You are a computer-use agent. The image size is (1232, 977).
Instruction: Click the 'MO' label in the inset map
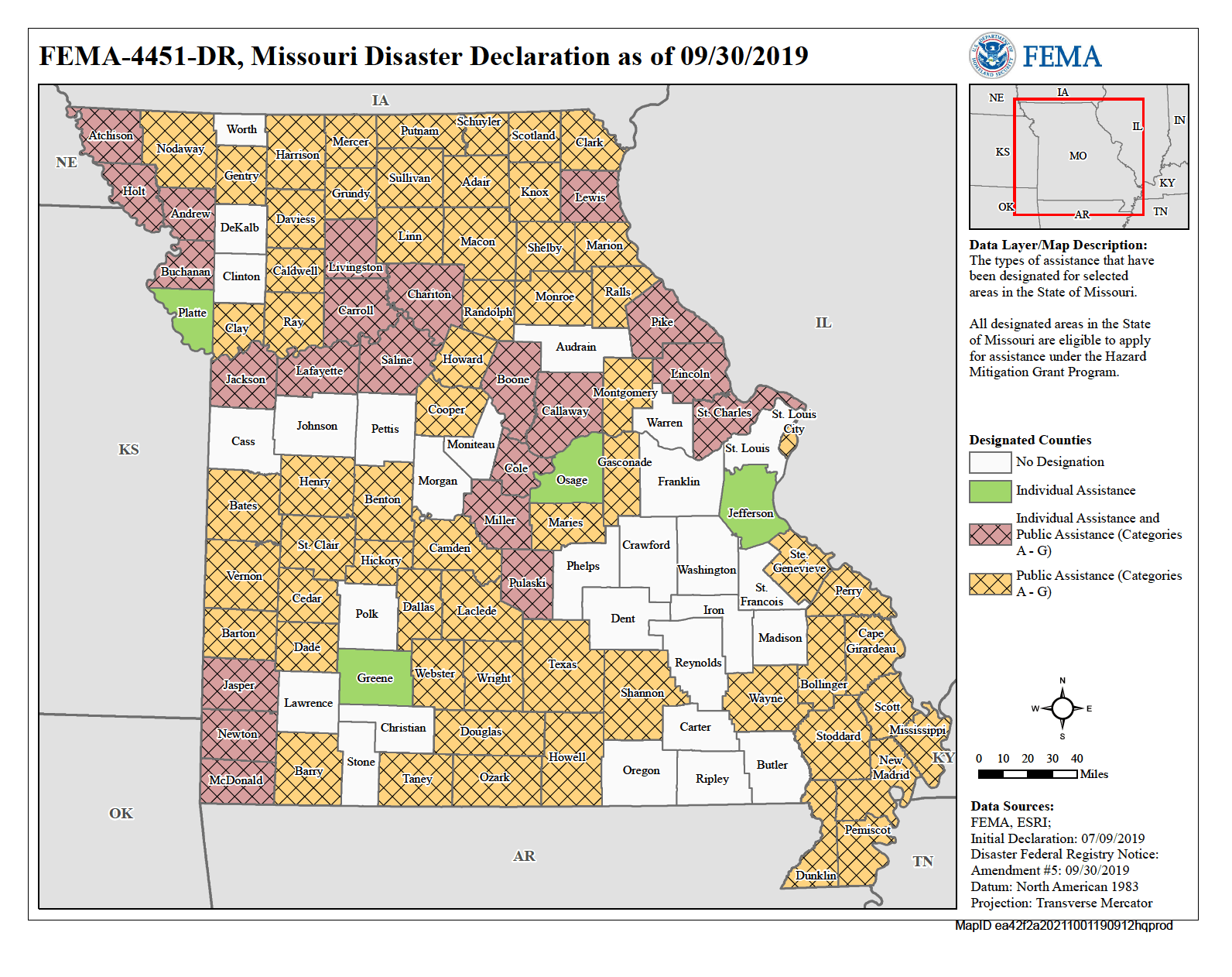(1078, 156)
